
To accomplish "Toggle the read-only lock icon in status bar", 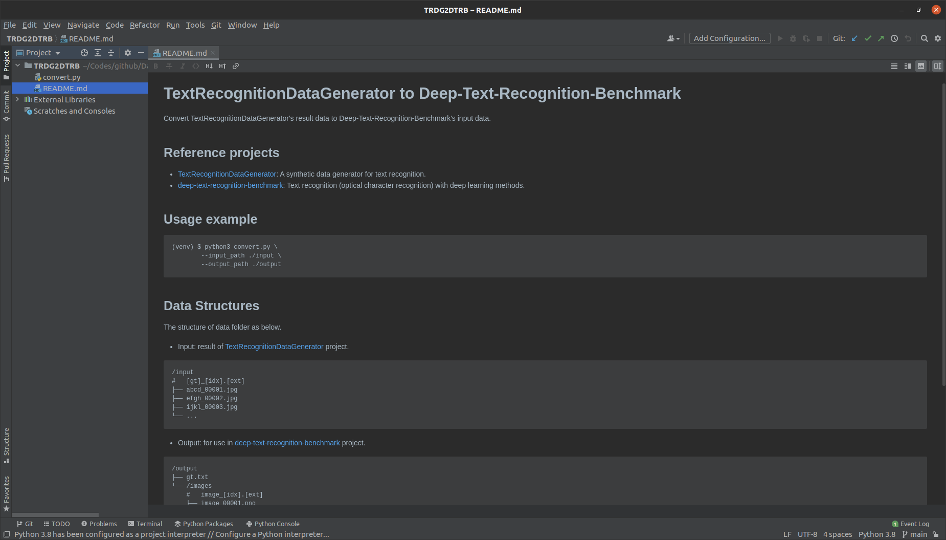I will (936, 535).
